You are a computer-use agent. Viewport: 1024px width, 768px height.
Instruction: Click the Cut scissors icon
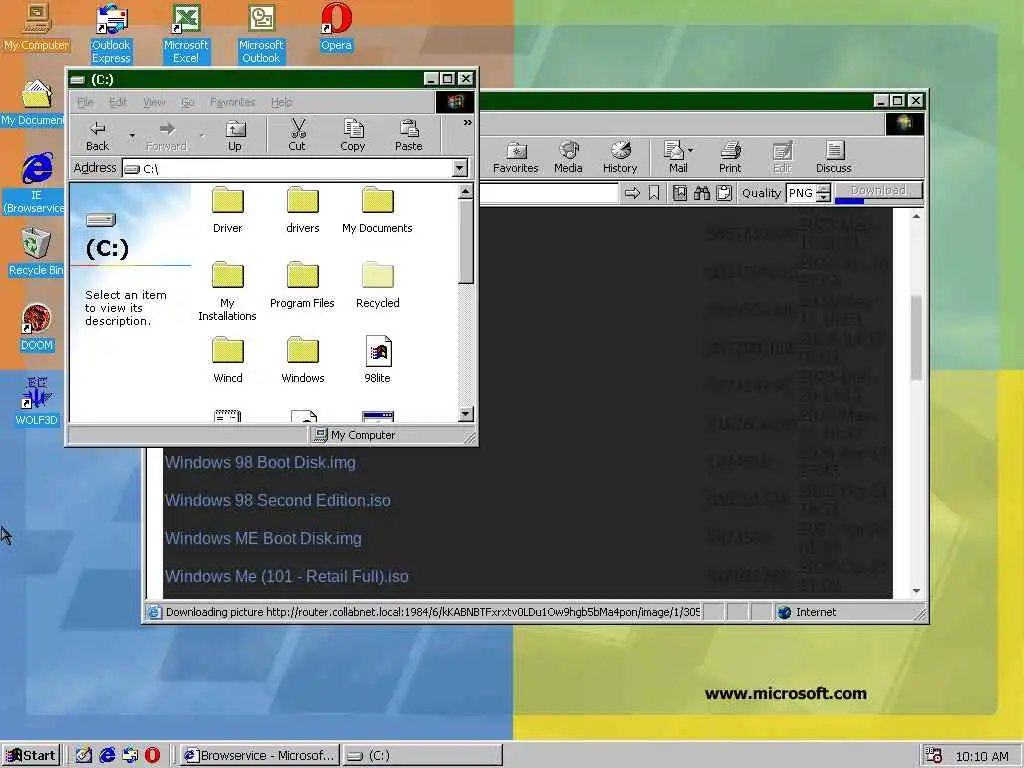pos(297,136)
